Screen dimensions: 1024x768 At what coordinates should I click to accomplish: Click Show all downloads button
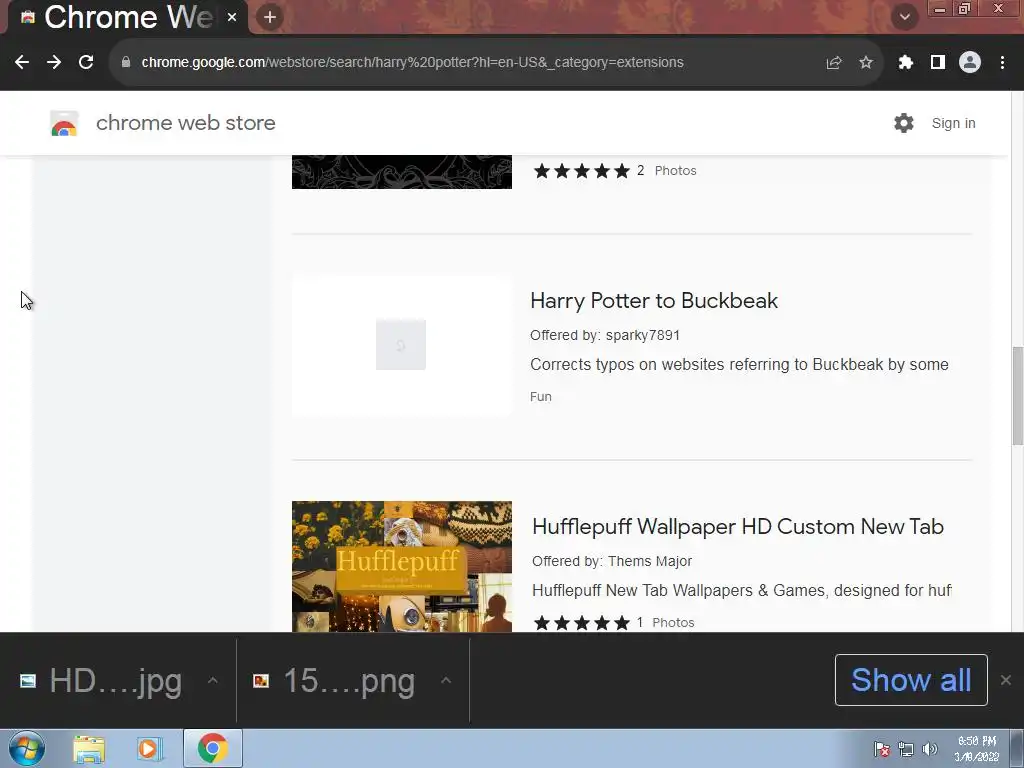click(x=911, y=680)
